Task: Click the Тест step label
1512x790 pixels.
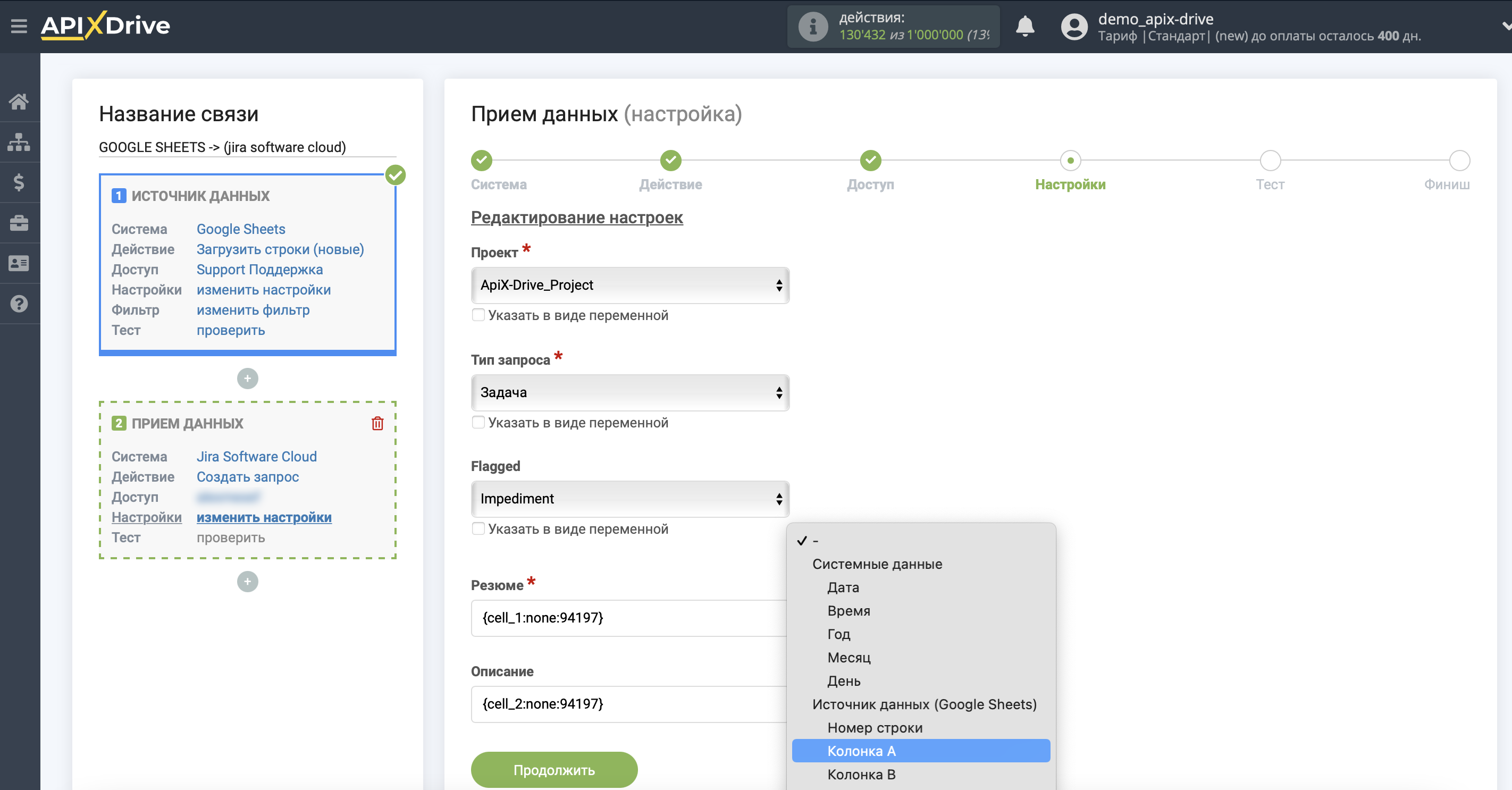Action: [1270, 185]
